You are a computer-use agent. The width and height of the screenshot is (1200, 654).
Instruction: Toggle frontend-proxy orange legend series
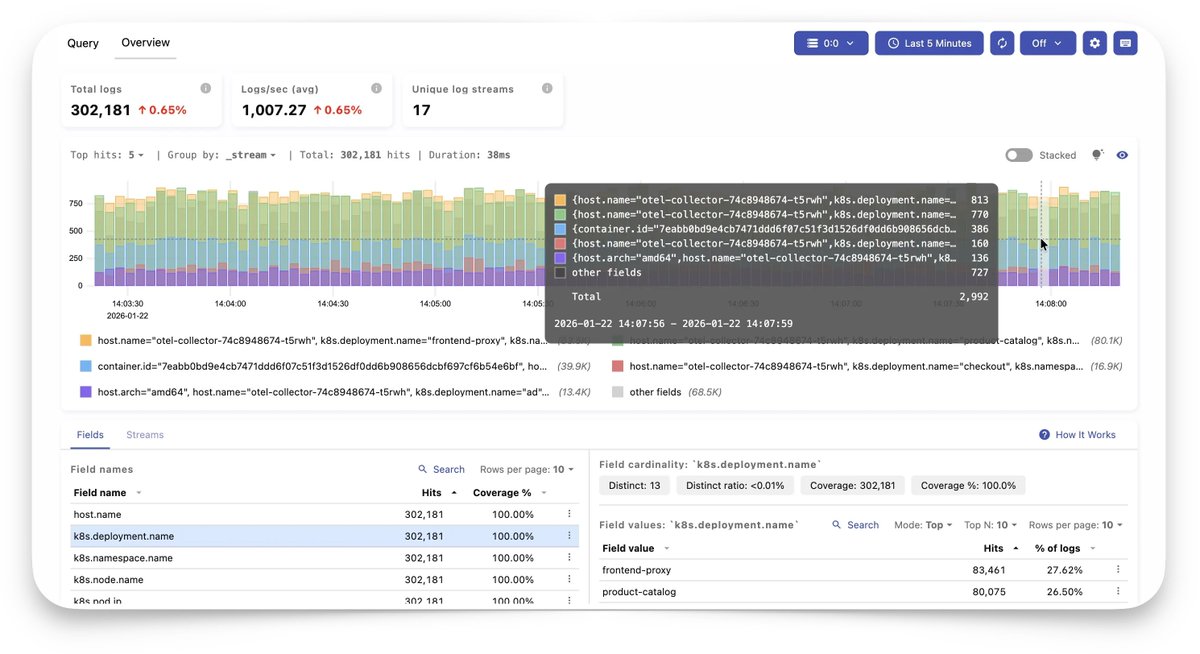(x=86, y=341)
